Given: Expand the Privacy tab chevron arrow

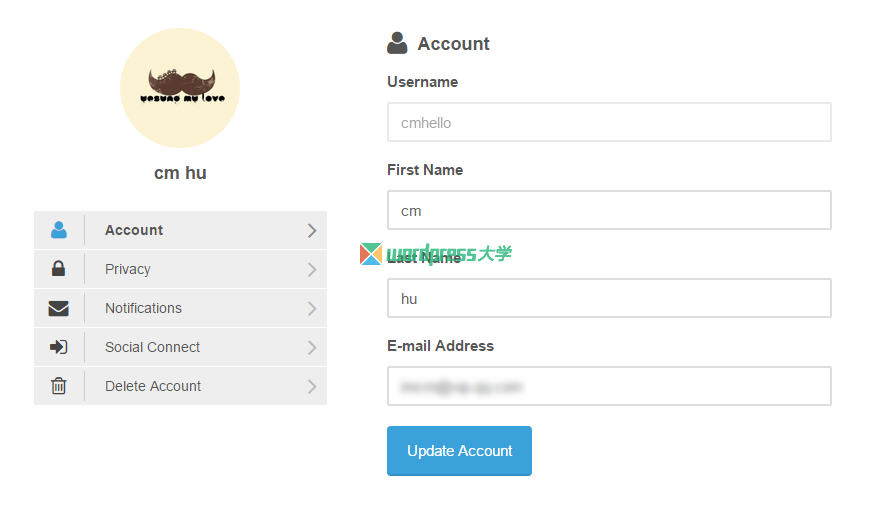Looking at the screenshot, I should (x=312, y=270).
